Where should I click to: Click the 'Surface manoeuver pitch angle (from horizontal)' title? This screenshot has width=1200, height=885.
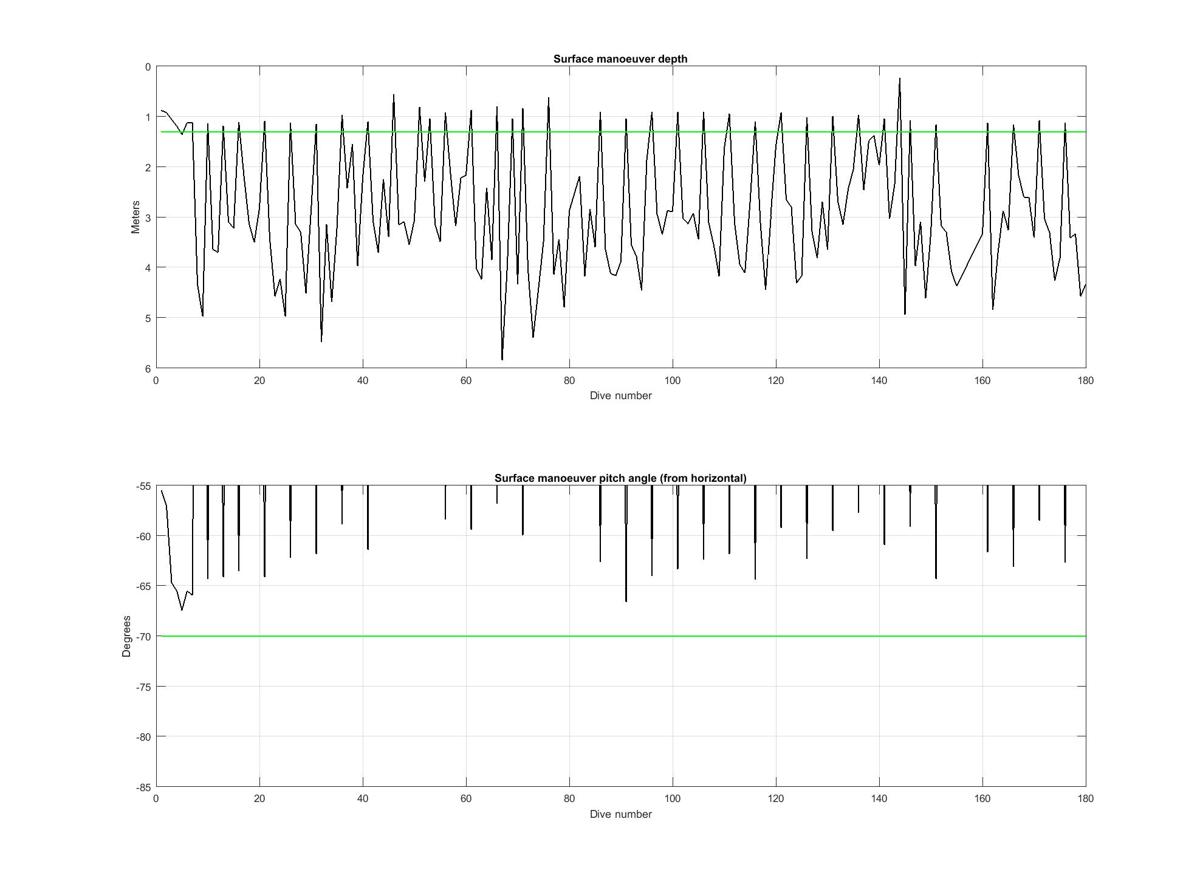pyautogui.click(x=620, y=478)
